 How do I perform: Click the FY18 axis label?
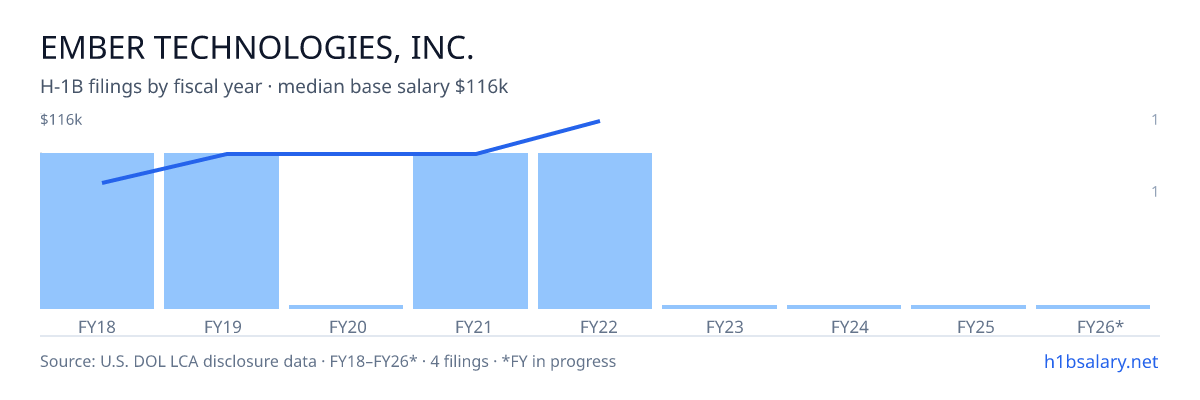point(97,327)
